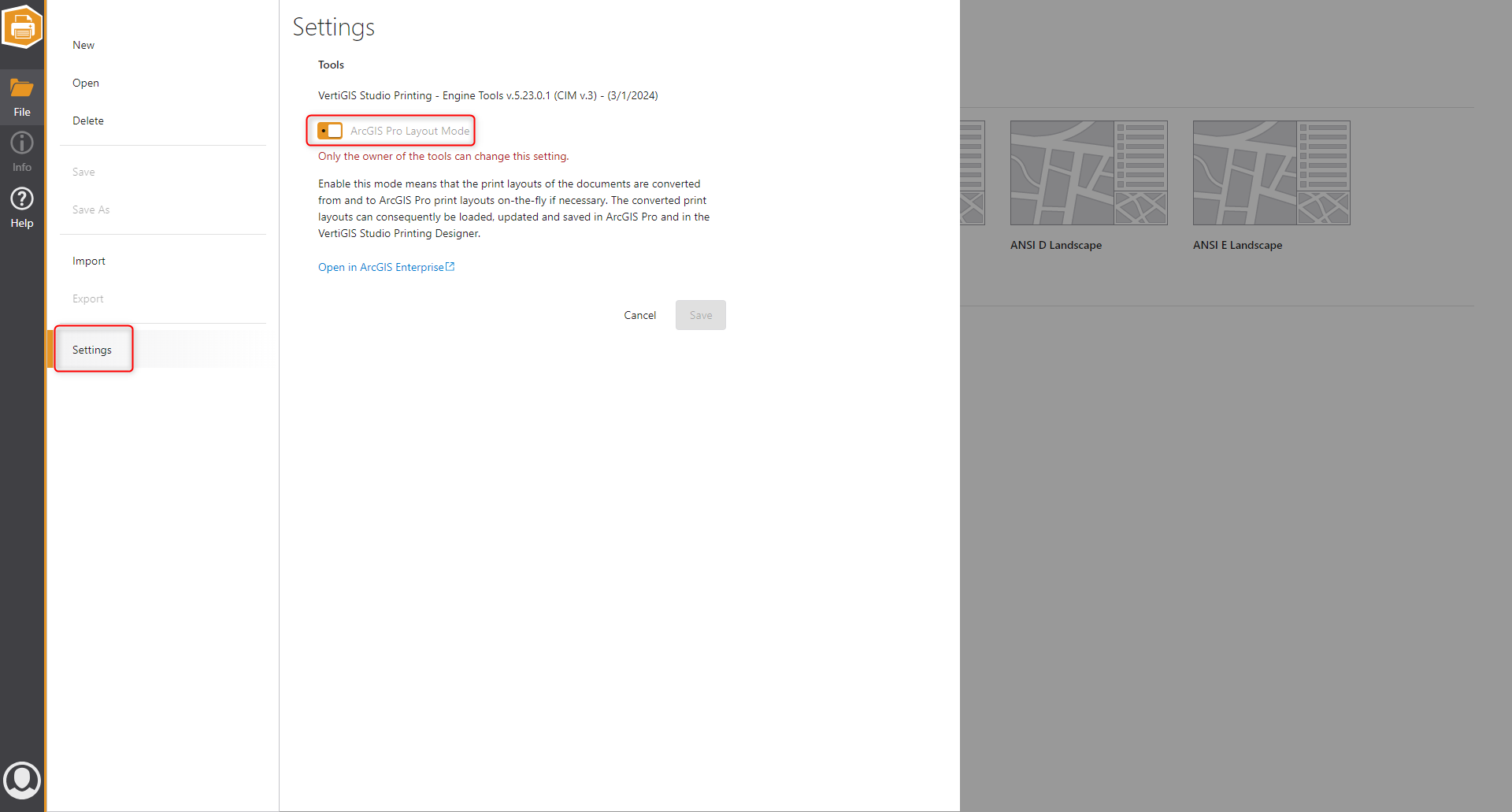Select the ANSI E Landscape template thumbnail
The height and width of the screenshot is (812, 1512).
click(1272, 172)
